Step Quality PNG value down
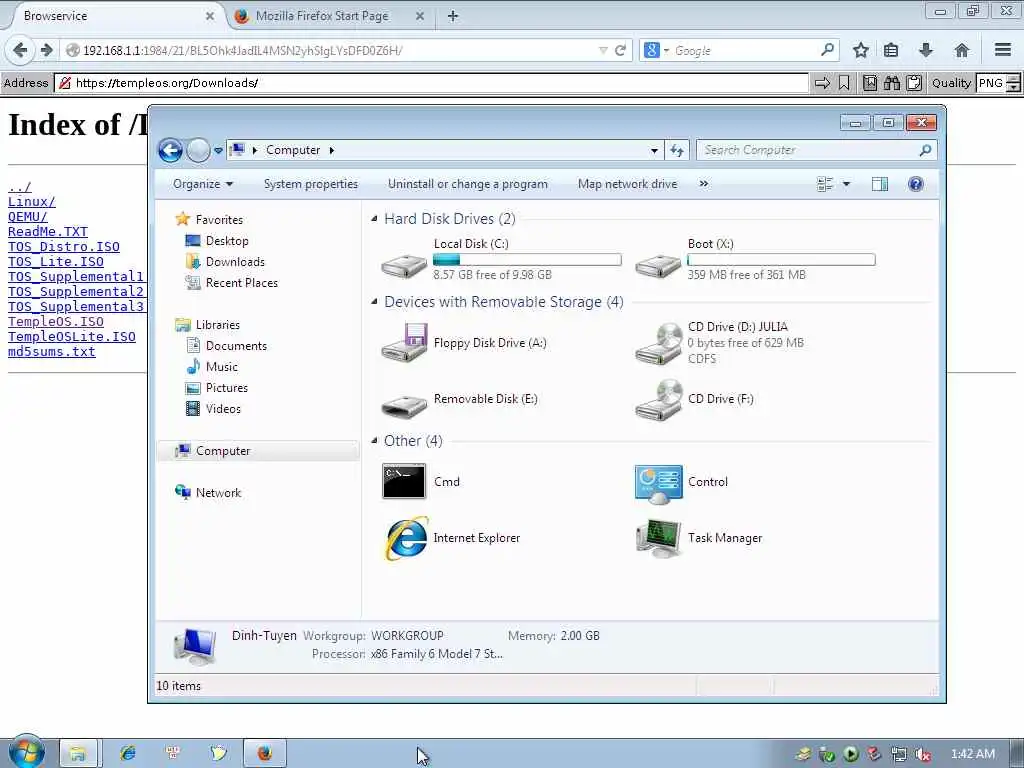1024x768 pixels. pos(1013,87)
